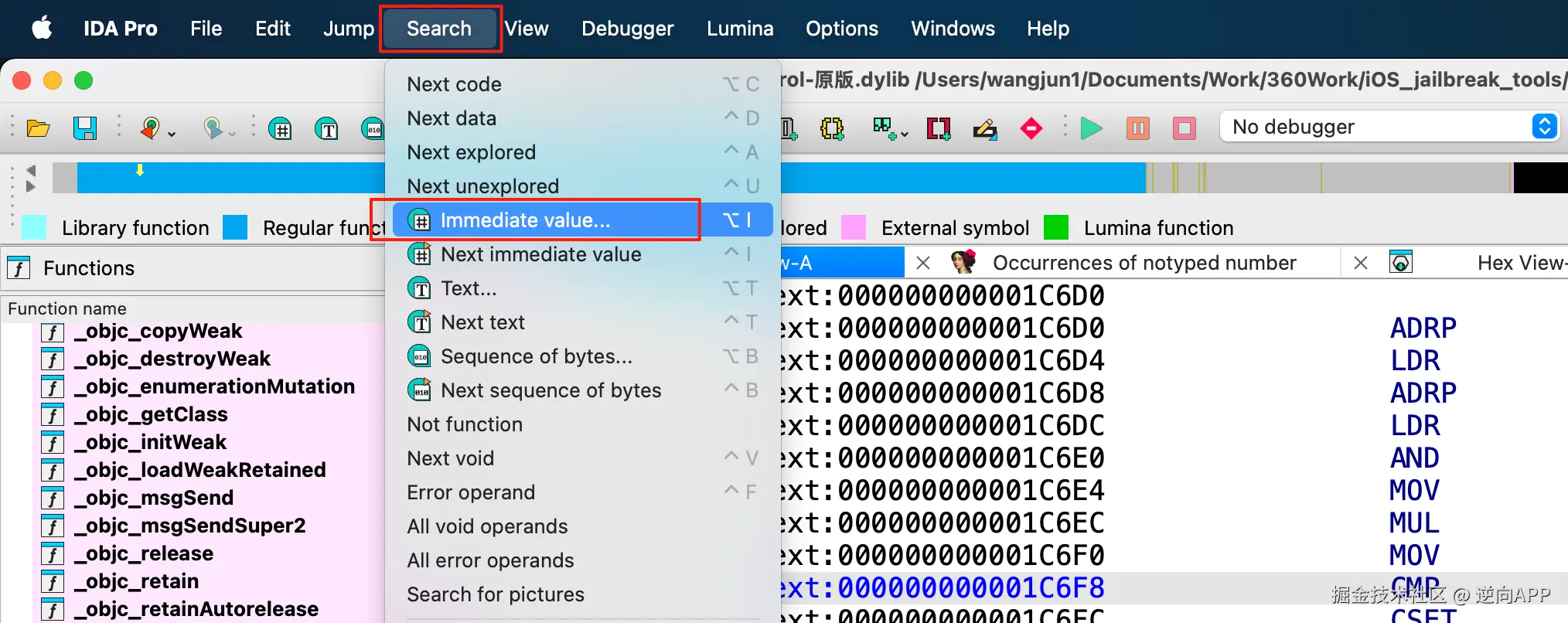
Task: Choose Next unexplored menu entry
Action: (x=583, y=186)
